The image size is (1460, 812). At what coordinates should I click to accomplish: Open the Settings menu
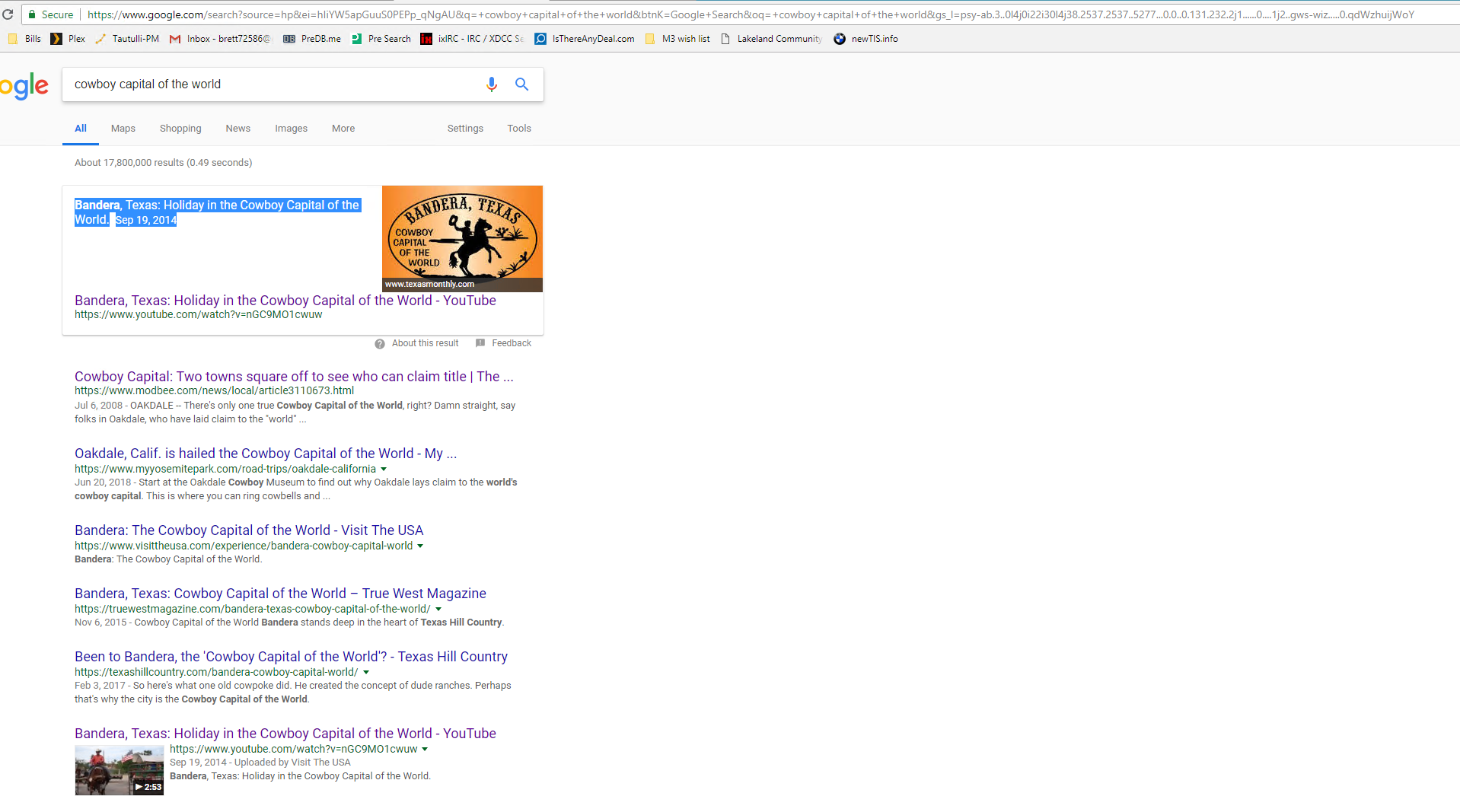465,129
